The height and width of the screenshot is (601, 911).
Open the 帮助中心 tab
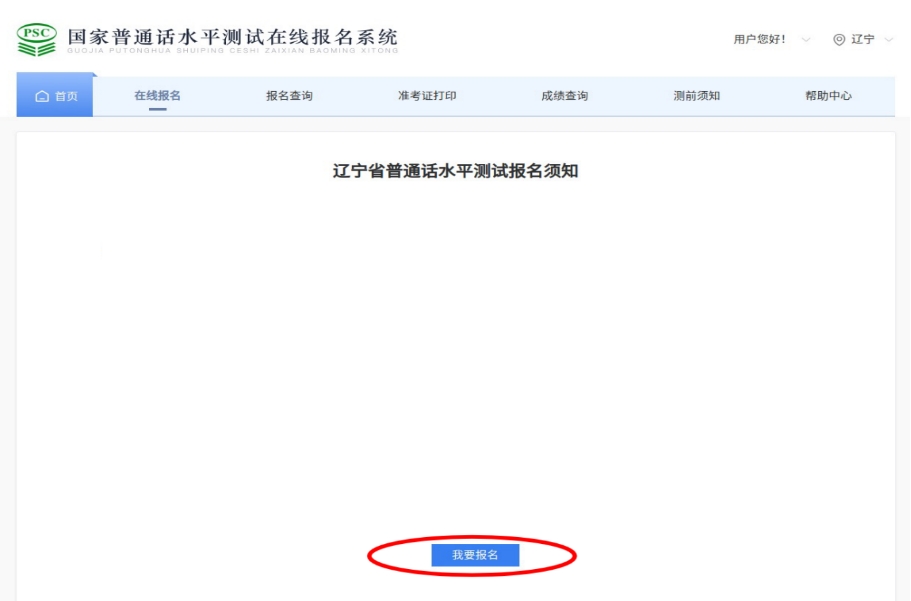coord(828,96)
